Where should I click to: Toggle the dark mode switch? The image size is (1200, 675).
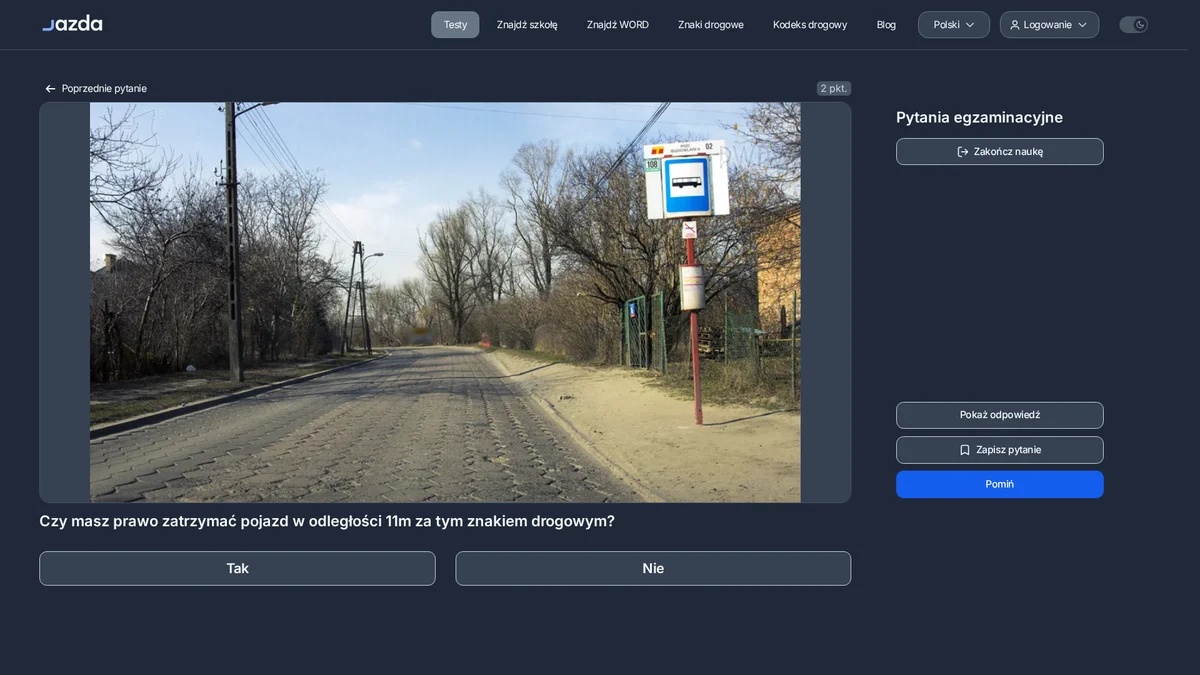point(1133,25)
